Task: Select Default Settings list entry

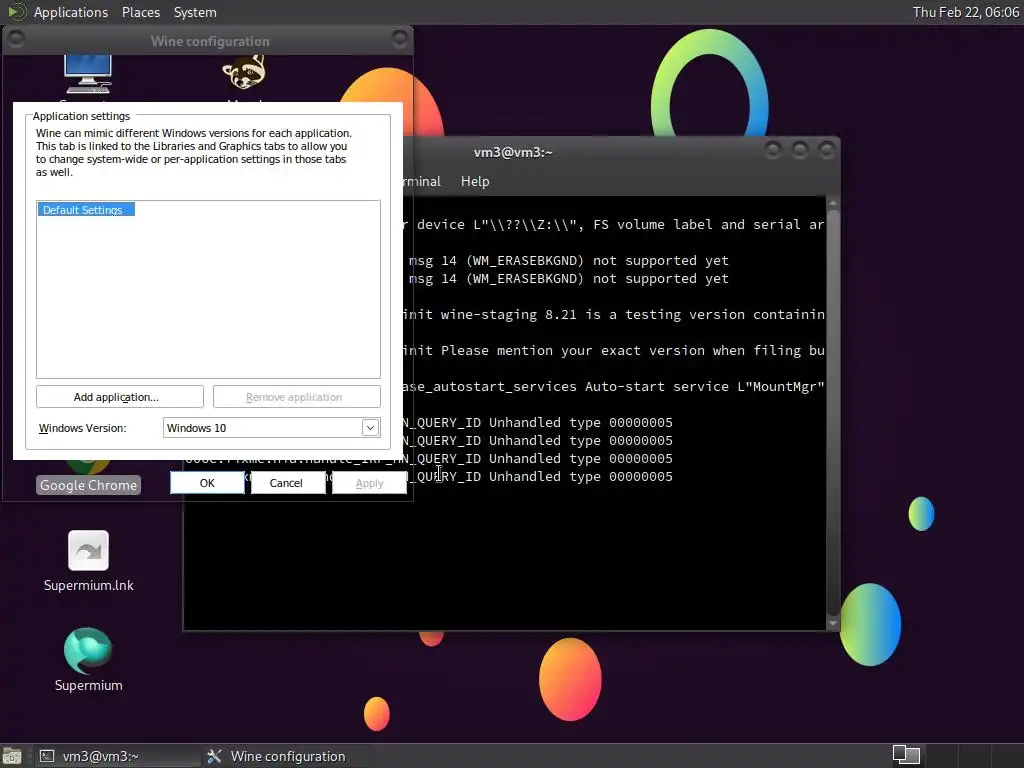Action: pos(86,210)
